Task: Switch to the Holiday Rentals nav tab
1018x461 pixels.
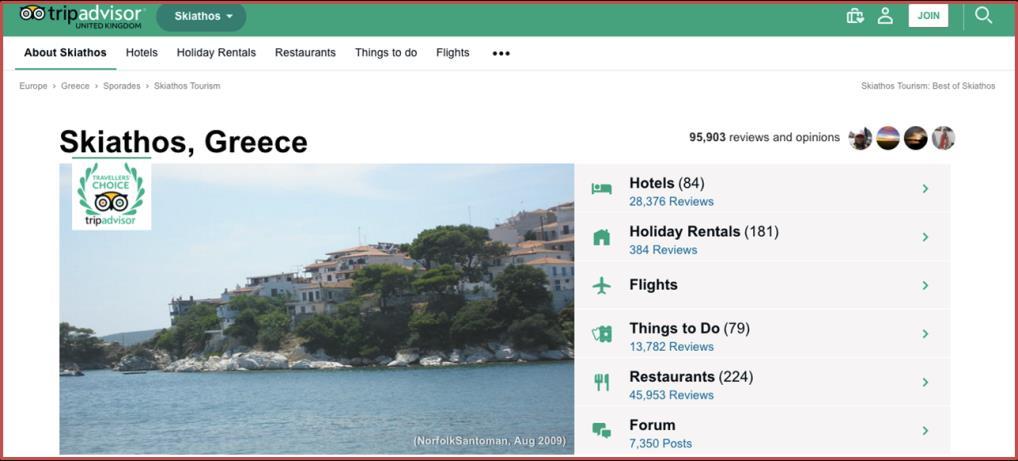Action: coord(216,53)
